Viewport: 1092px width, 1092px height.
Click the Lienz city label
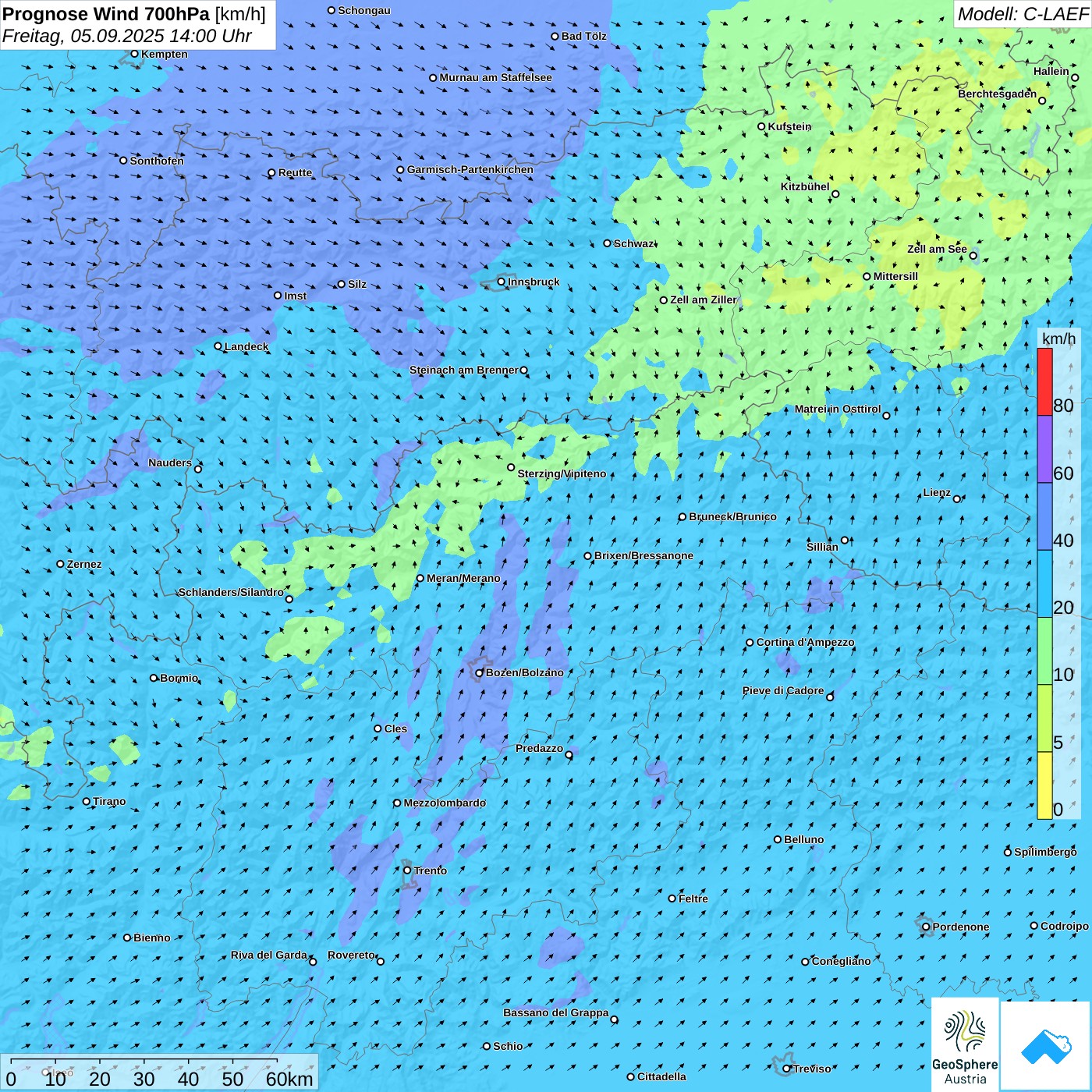tap(937, 492)
